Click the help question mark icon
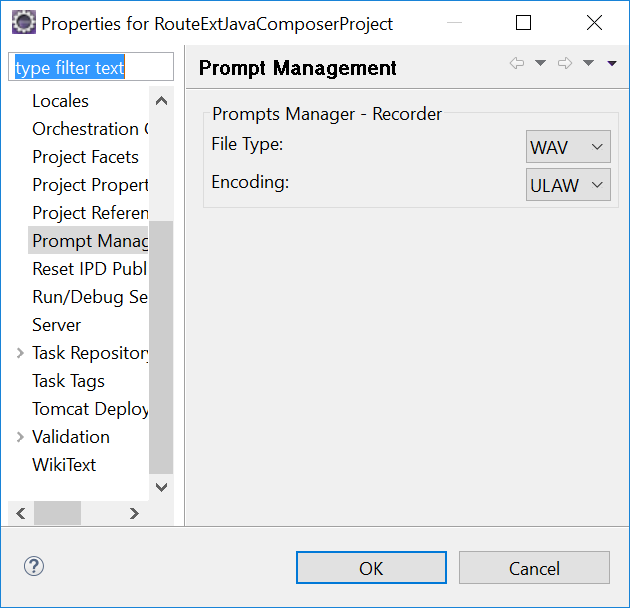Viewport: 630px width, 608px height. click(34, 567)
